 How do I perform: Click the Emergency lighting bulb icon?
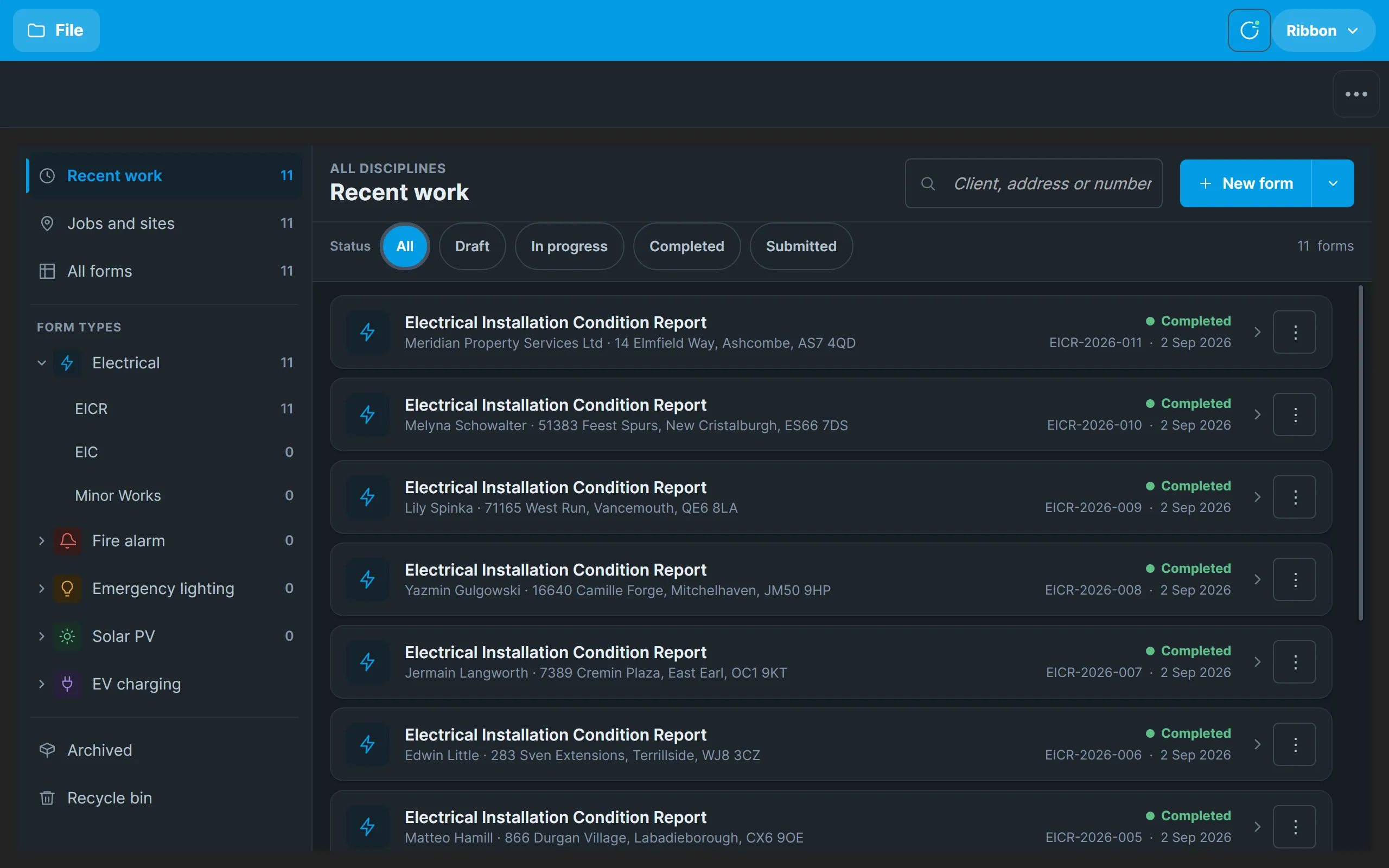click(67, 589)
